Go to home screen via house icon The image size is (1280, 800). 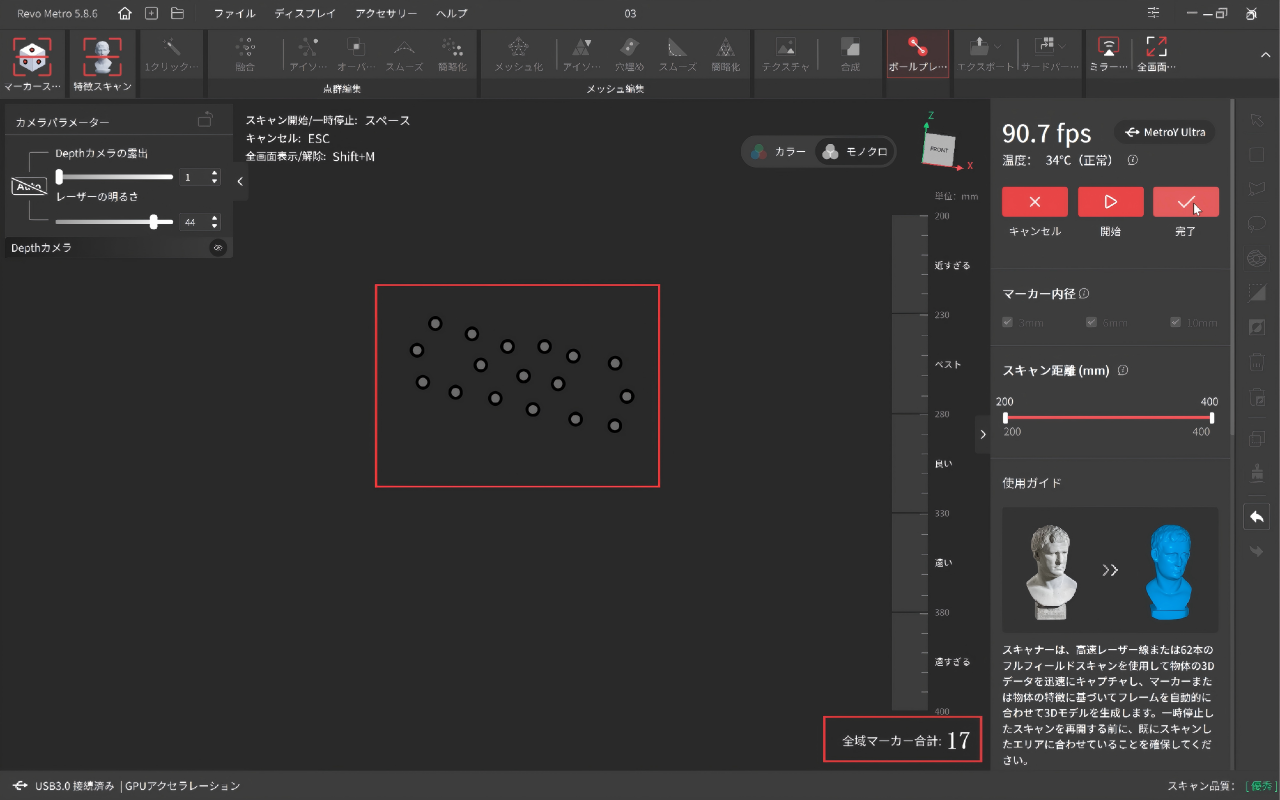point(125,14)
